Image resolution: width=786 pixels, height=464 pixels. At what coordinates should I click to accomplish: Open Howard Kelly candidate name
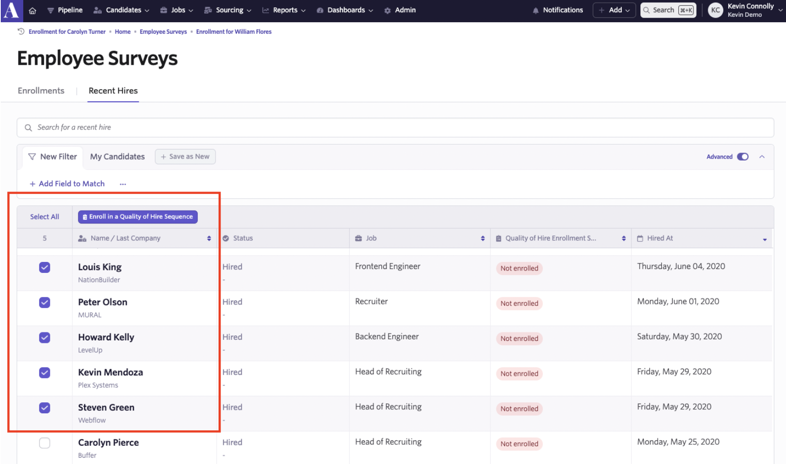pos(106,337)
